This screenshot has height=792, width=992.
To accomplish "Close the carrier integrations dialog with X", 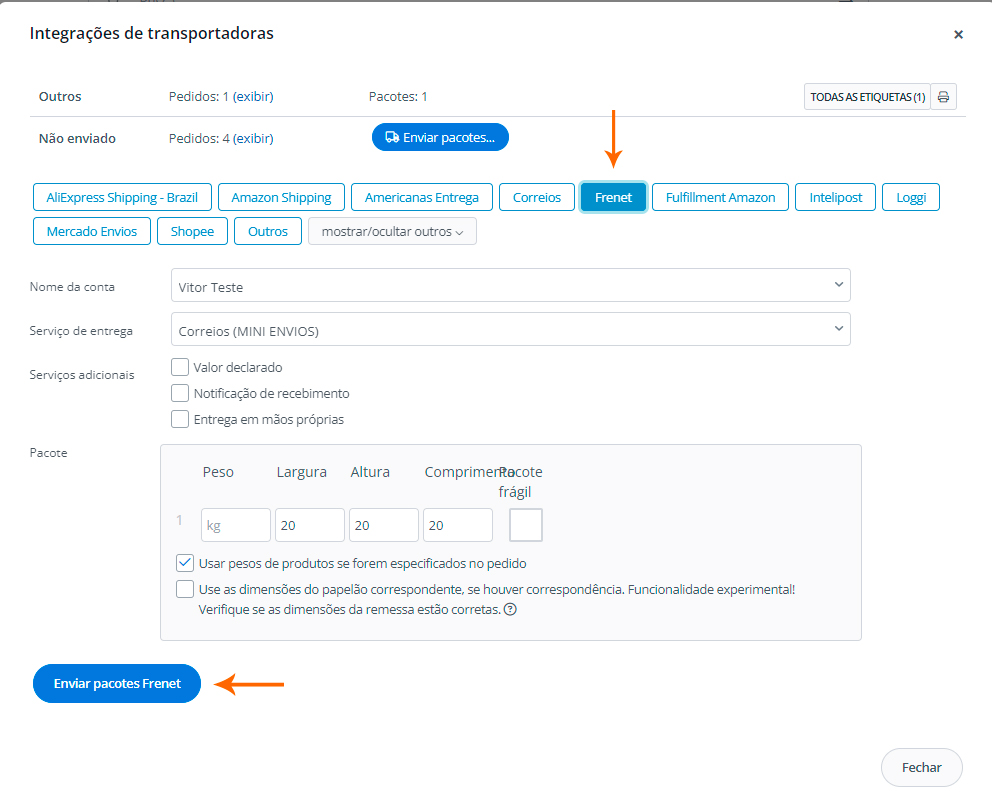I will [958, 34].
